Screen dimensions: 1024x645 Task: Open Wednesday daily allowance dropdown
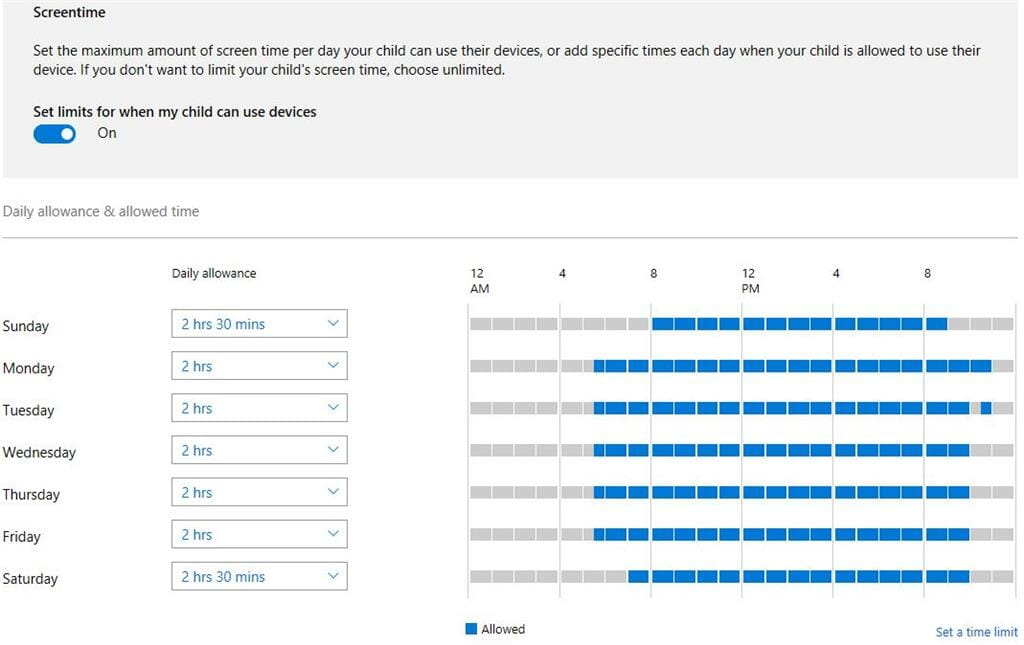point(259,450)
